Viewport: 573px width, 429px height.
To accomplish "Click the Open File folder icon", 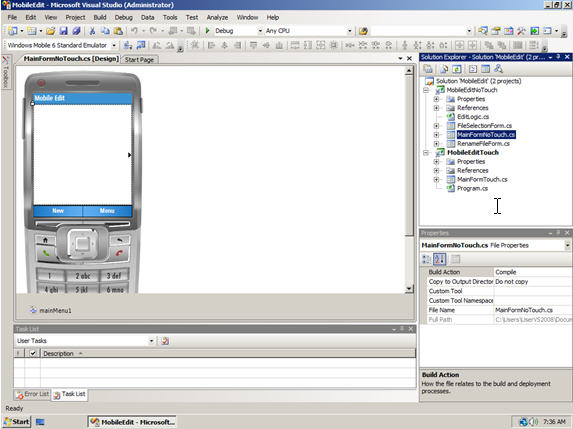I will tap(50, 31).
